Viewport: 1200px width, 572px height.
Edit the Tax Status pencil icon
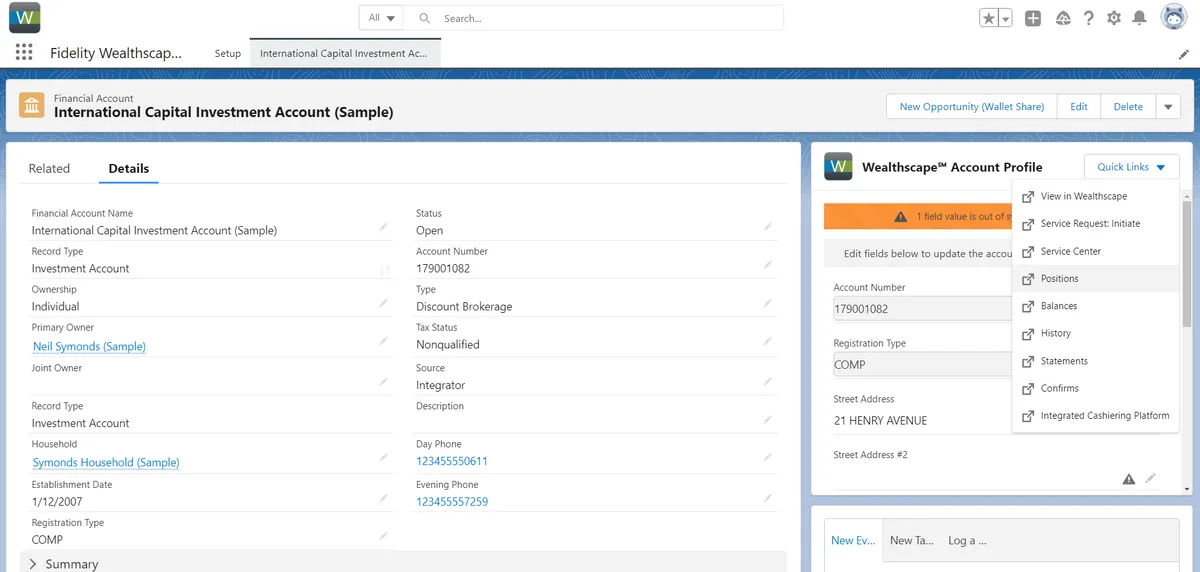(x=768, y=341)
